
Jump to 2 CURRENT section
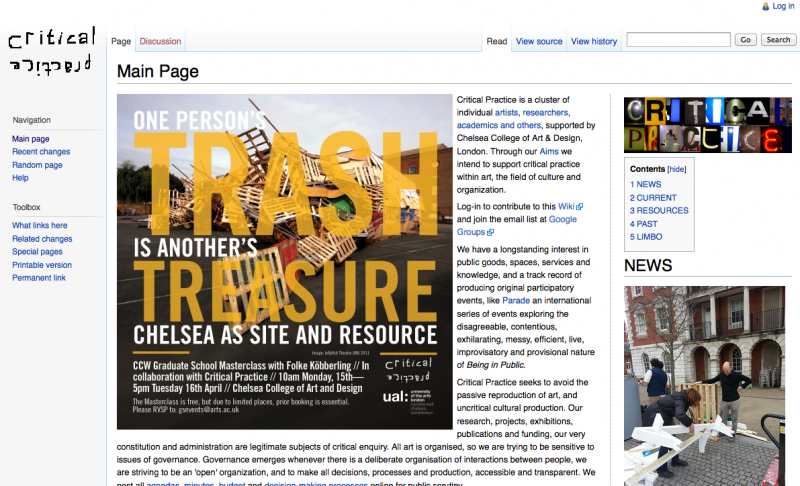[653, 198]
